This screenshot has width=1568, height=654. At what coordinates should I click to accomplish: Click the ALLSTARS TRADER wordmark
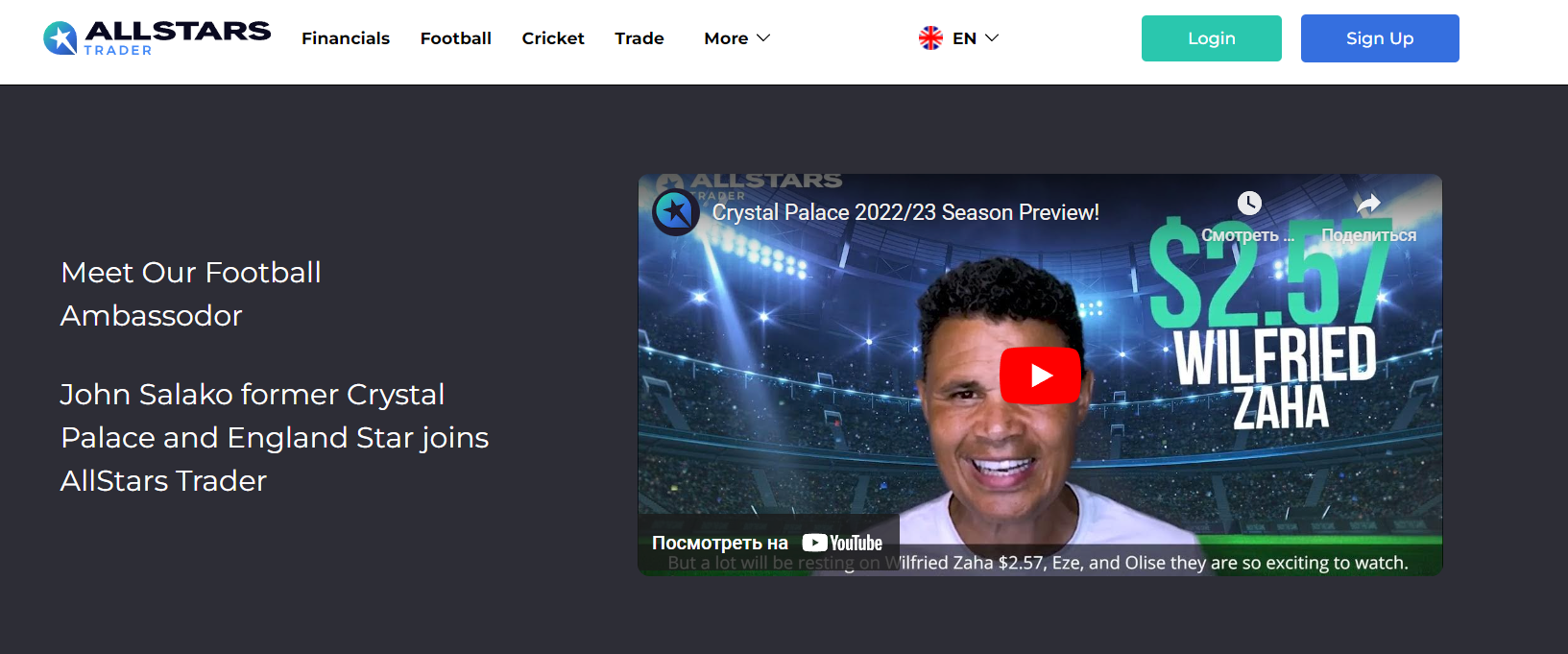[178, 37]
